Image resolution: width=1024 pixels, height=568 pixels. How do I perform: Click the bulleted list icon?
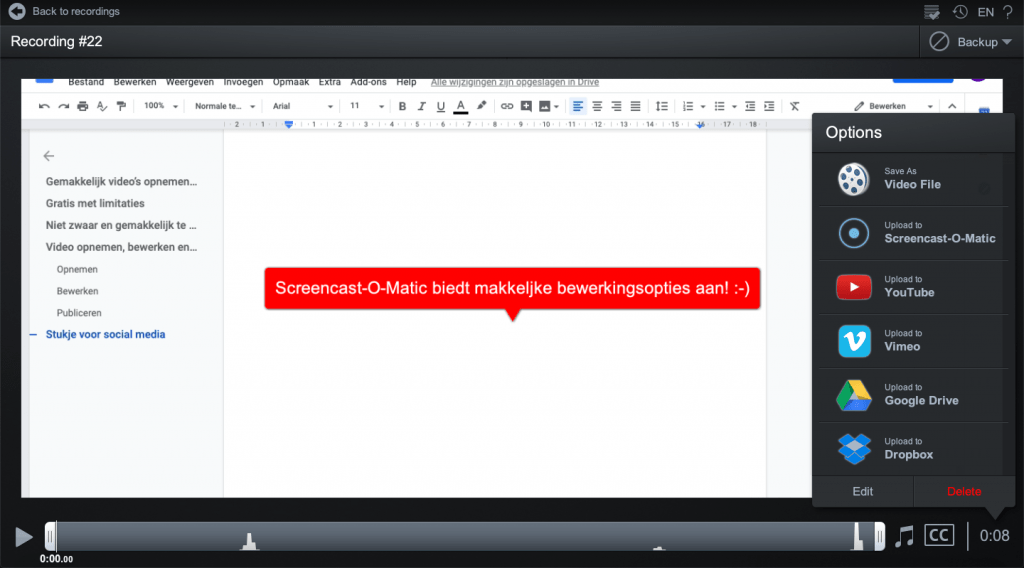(x=720, y=106)
